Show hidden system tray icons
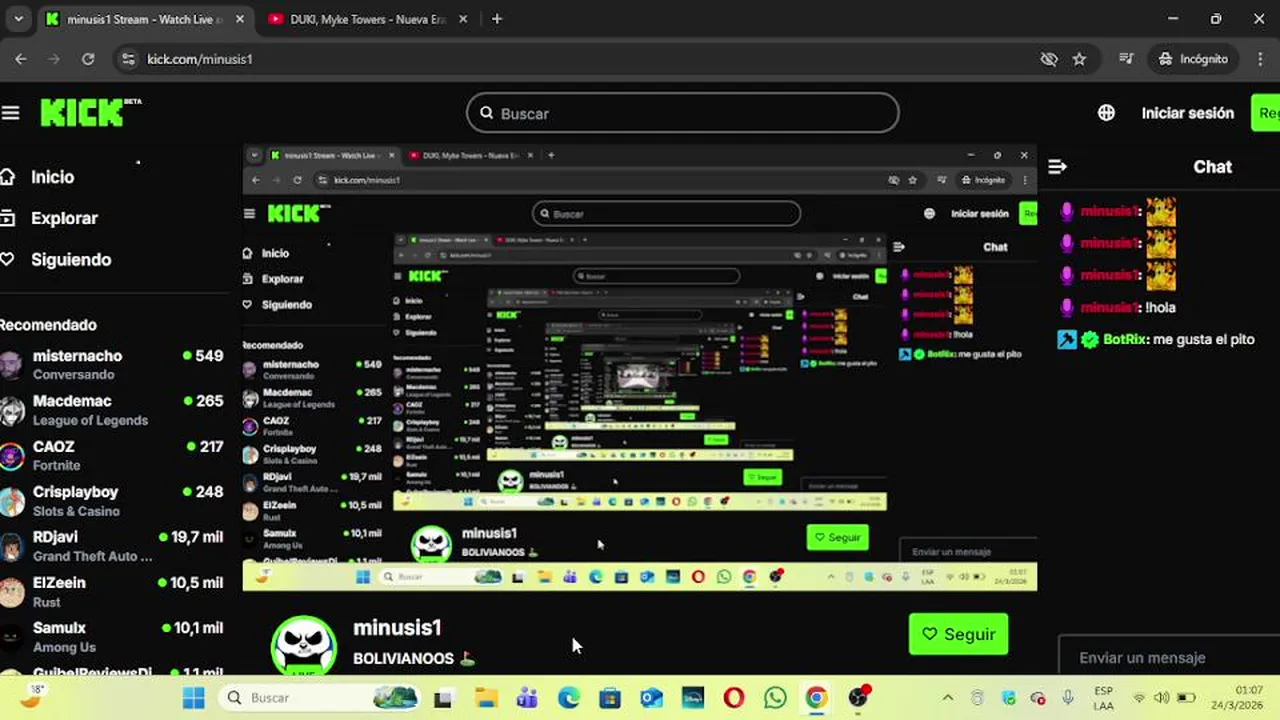Image resolution: width=1280 pixels, height=720 pixels. click(x=948, y=698)
